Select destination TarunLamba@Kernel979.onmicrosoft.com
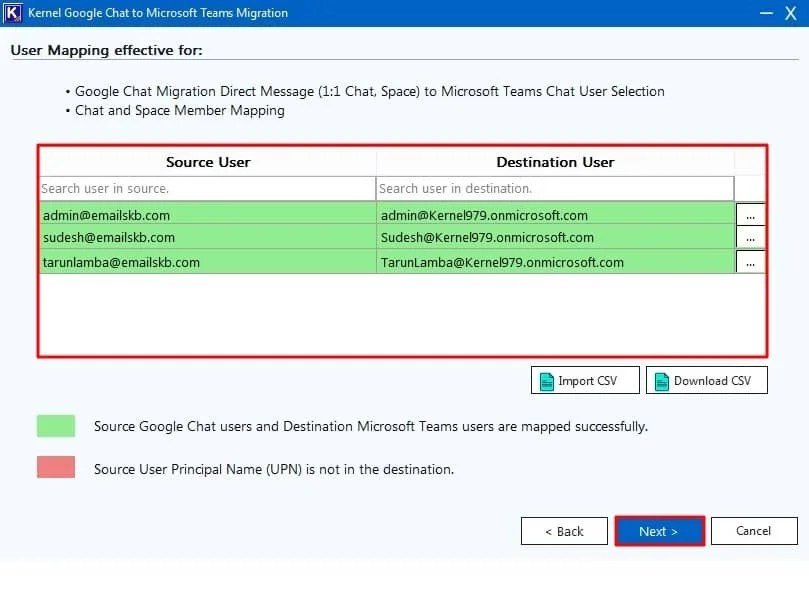 tap(556, 261)
